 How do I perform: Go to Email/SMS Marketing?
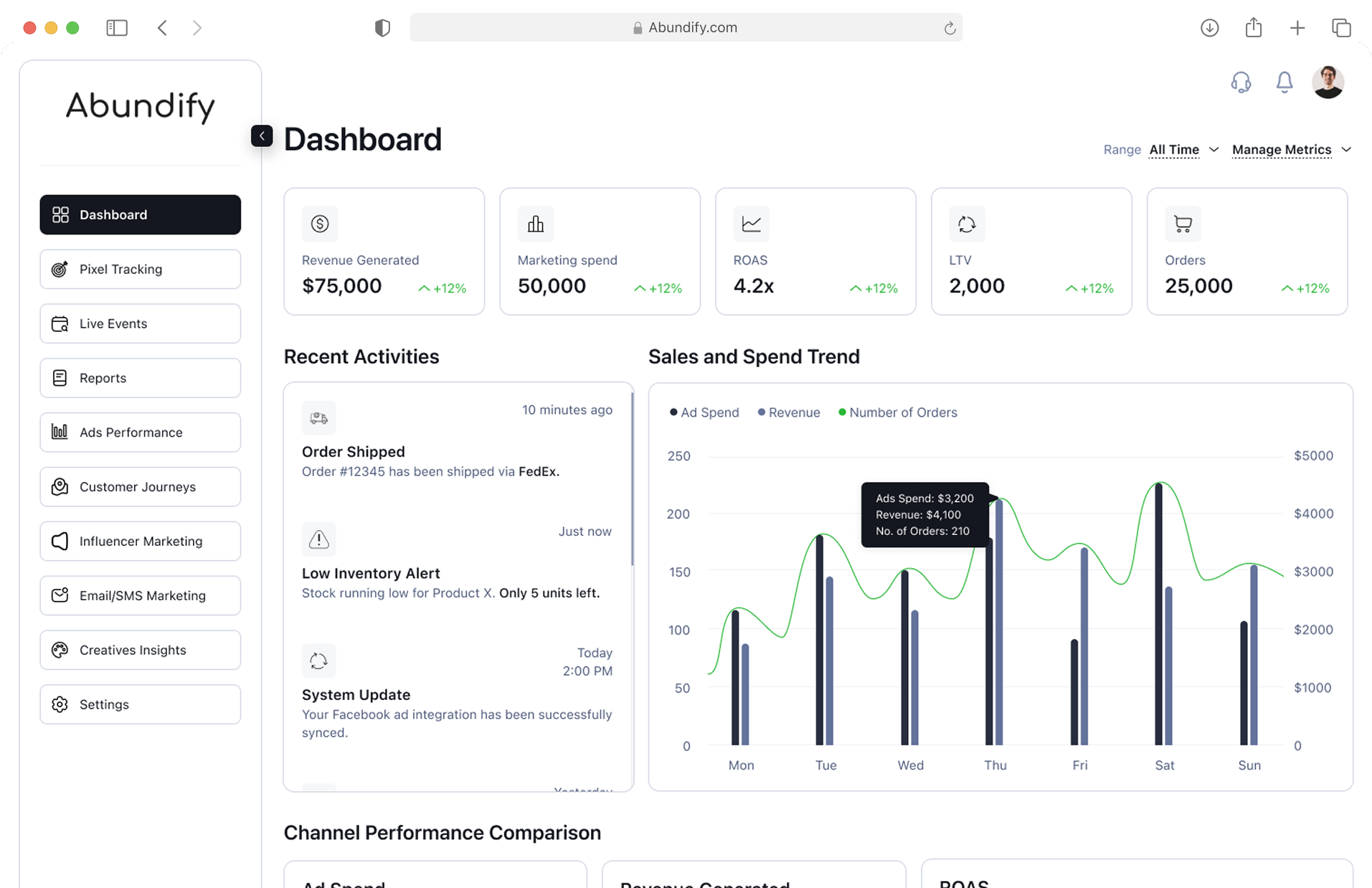(142, 595)
